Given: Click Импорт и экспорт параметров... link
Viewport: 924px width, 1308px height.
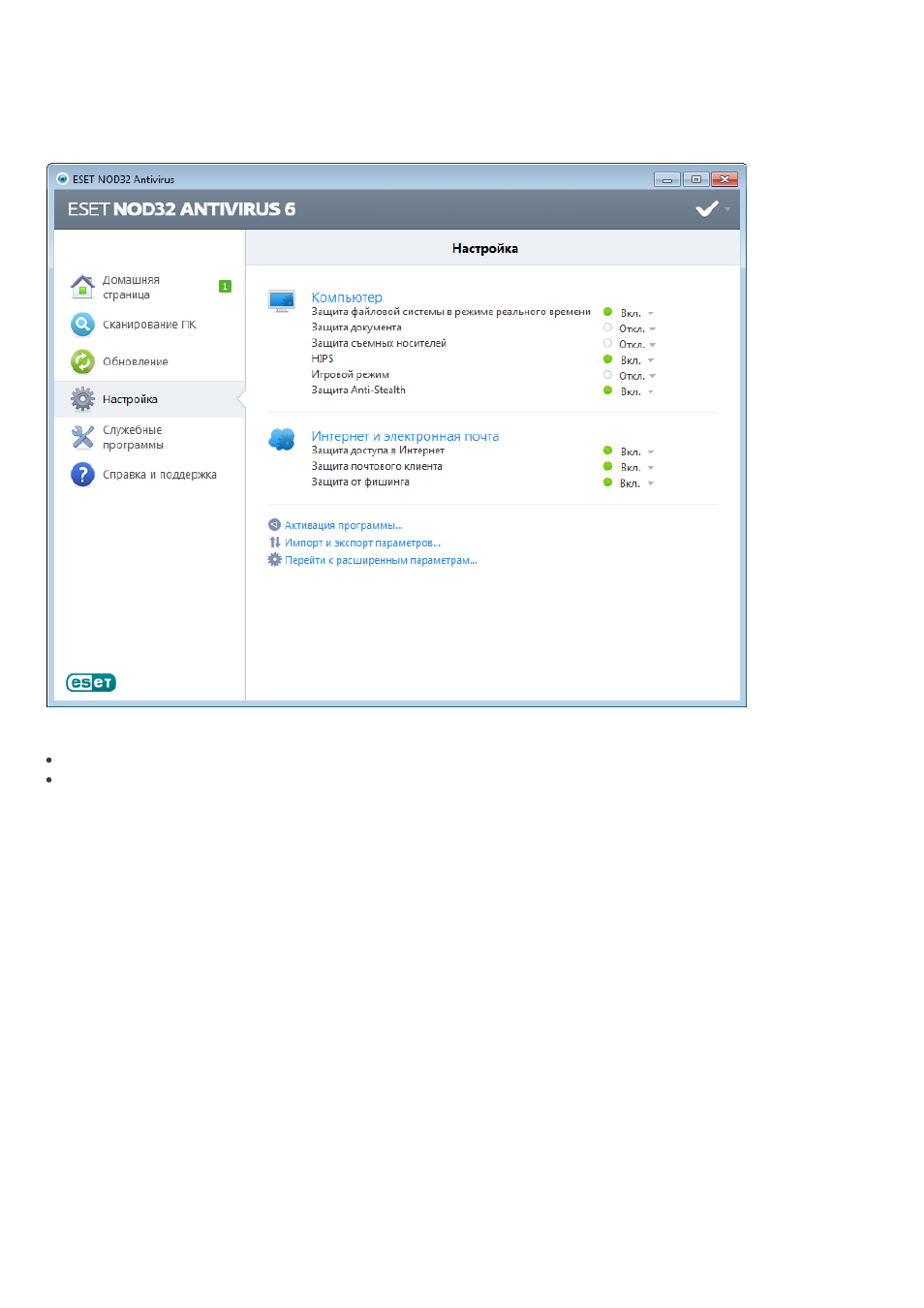Looking at the screenshot, I should coord(362,543).
